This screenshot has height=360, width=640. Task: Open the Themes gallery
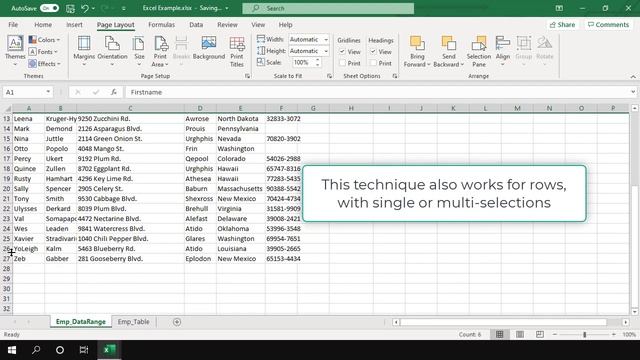pyautogui.click(x=15, y=51)
